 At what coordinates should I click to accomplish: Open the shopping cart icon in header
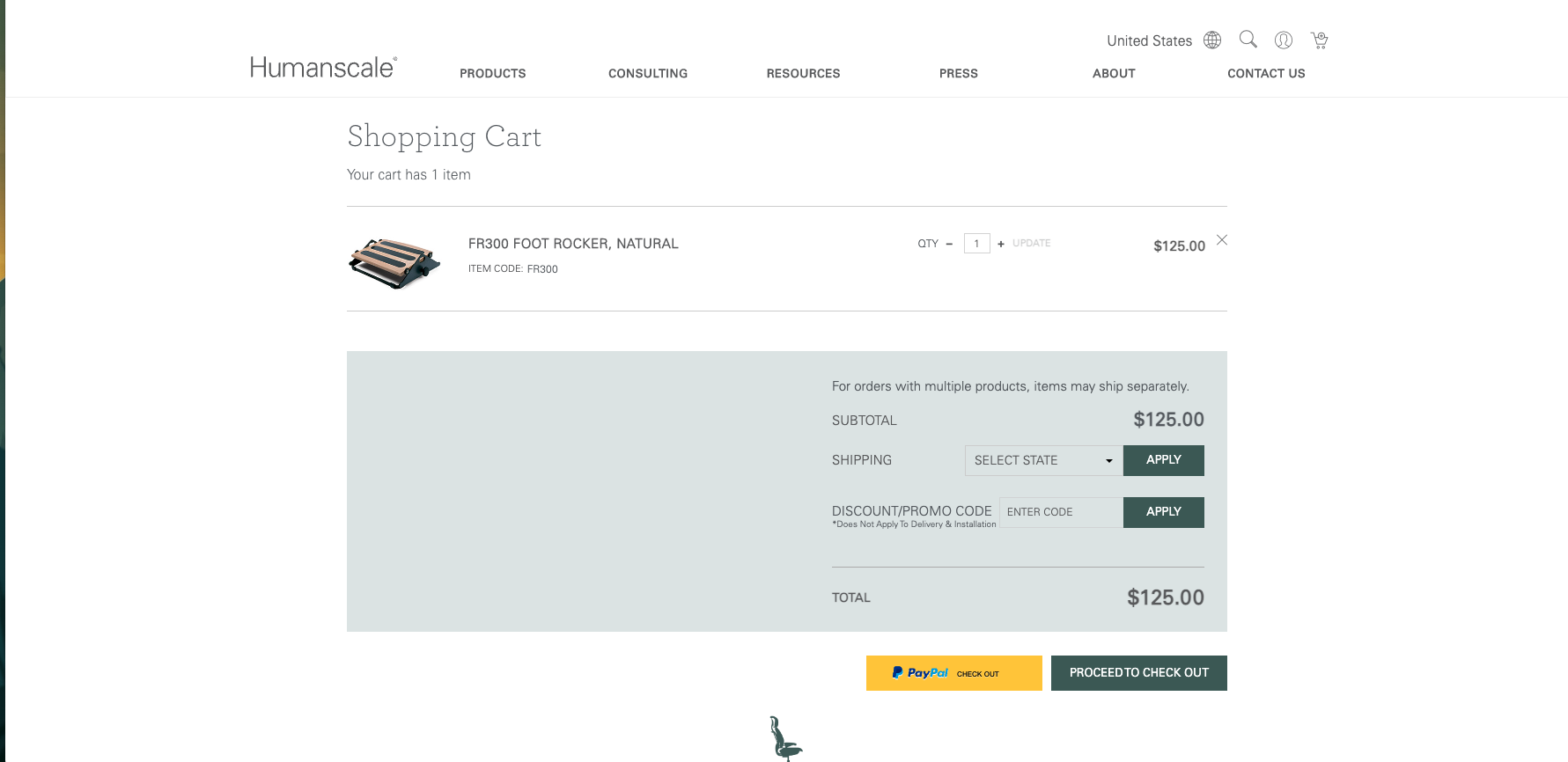(1319, 40)
